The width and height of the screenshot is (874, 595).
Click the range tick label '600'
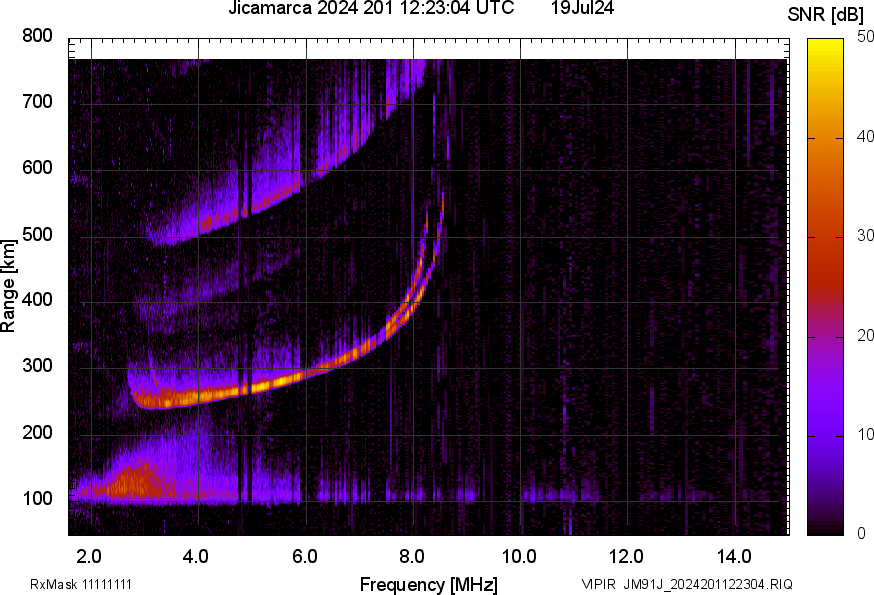pos(37,168)
